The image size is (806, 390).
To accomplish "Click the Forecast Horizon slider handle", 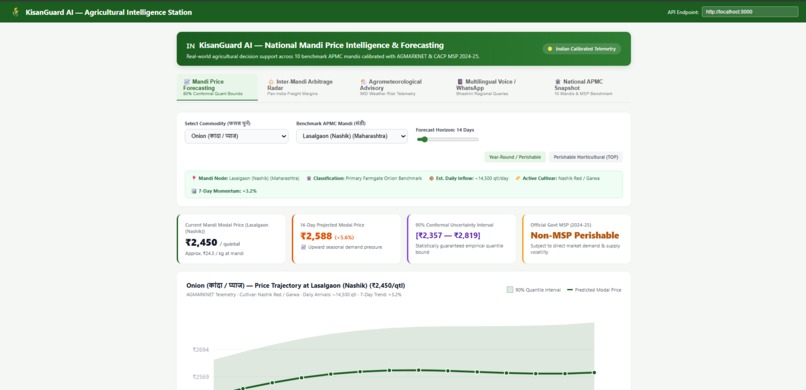I will (x=424, y=139).
